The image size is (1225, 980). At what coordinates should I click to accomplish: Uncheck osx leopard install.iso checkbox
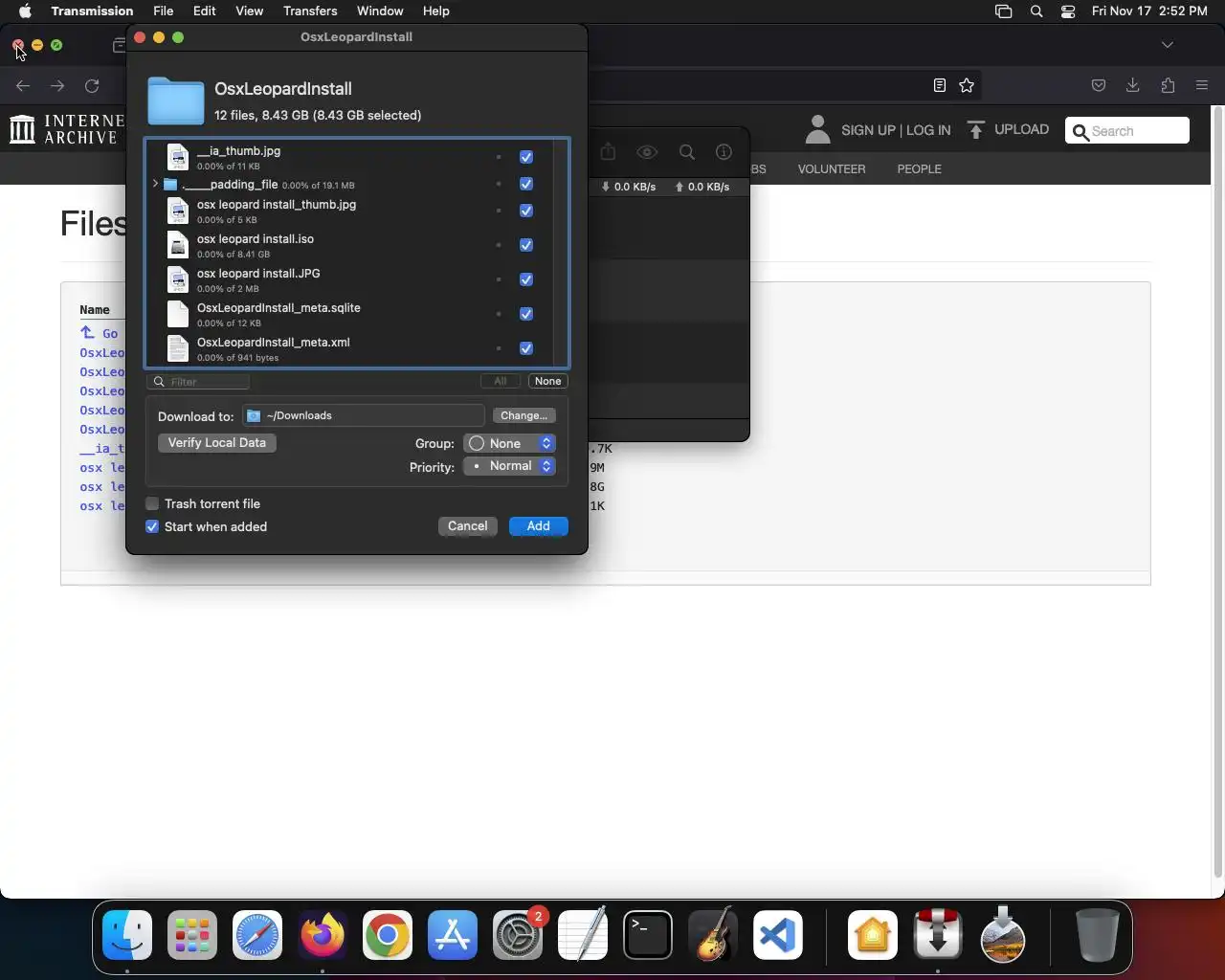[526, 245]
